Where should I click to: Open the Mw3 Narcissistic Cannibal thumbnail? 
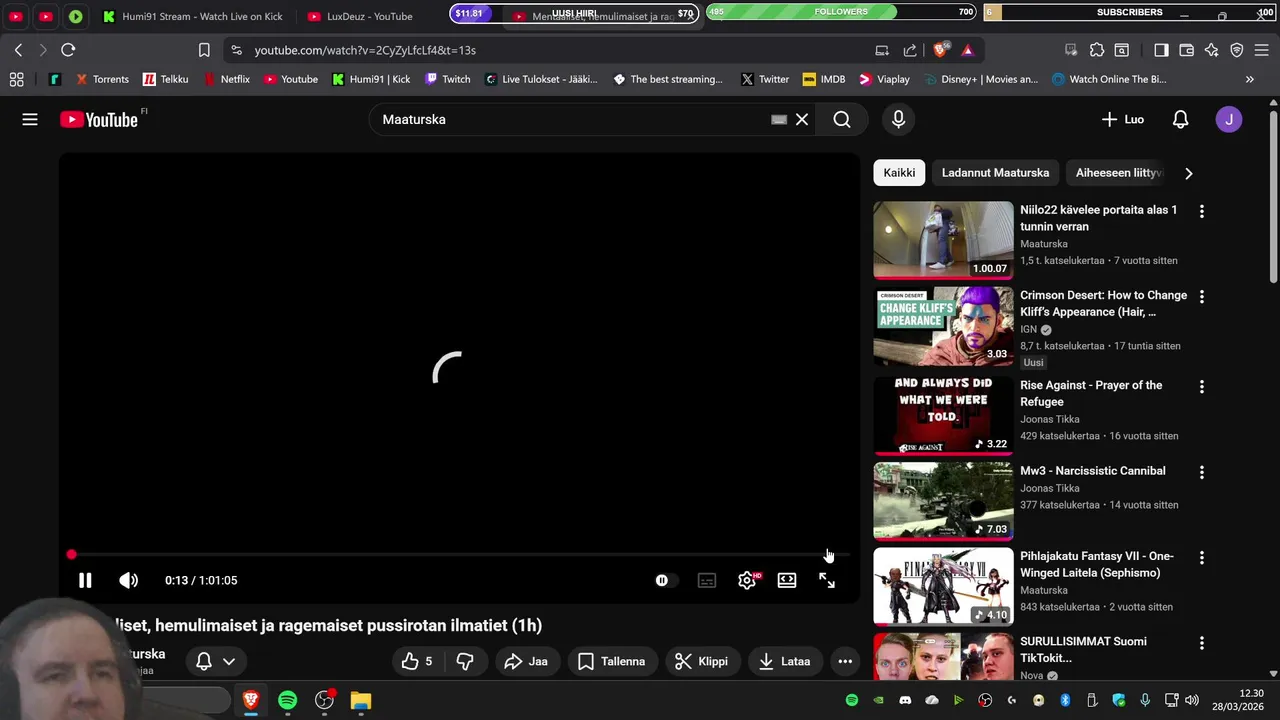(x=943, y=500)
